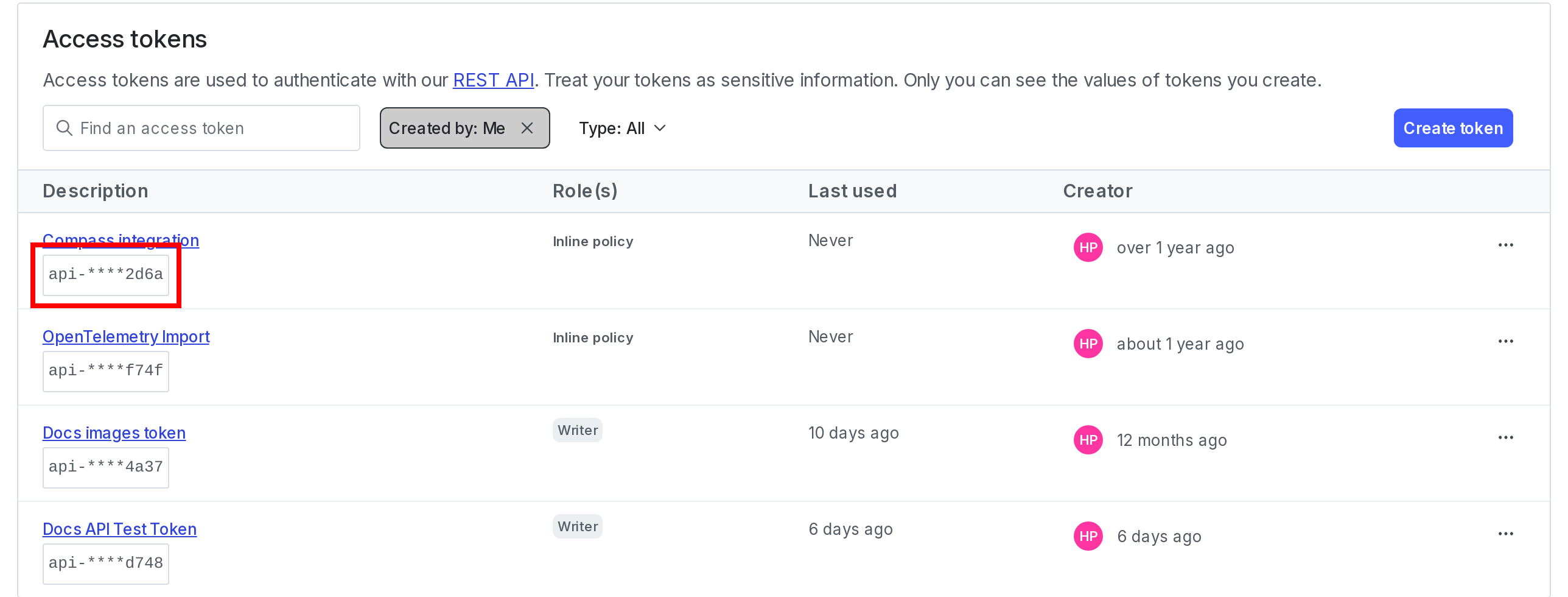Remove the Created by: Me filter

(x=527, y=128)
